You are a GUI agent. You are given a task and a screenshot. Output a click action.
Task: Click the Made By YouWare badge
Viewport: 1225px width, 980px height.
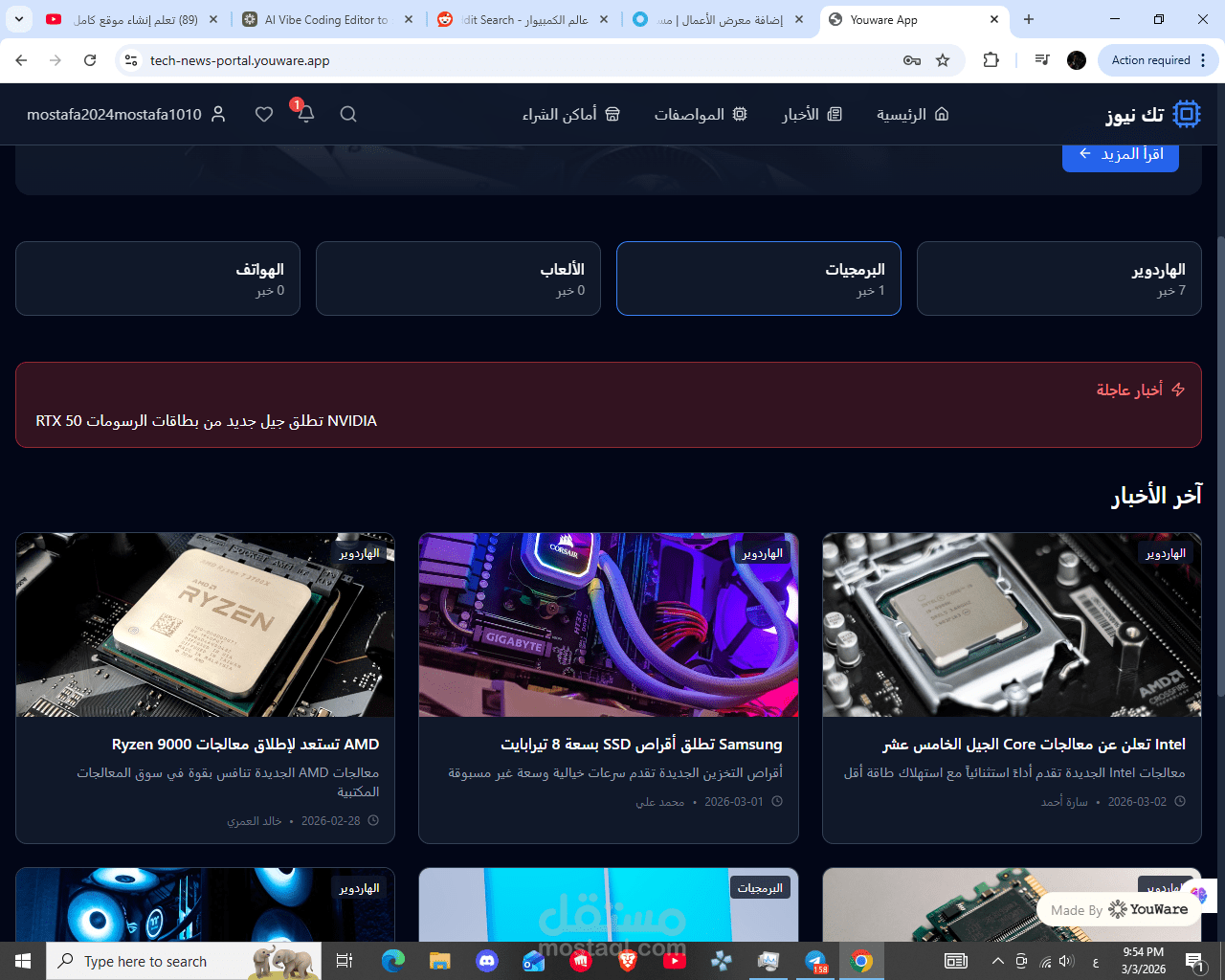(1119, 909)
